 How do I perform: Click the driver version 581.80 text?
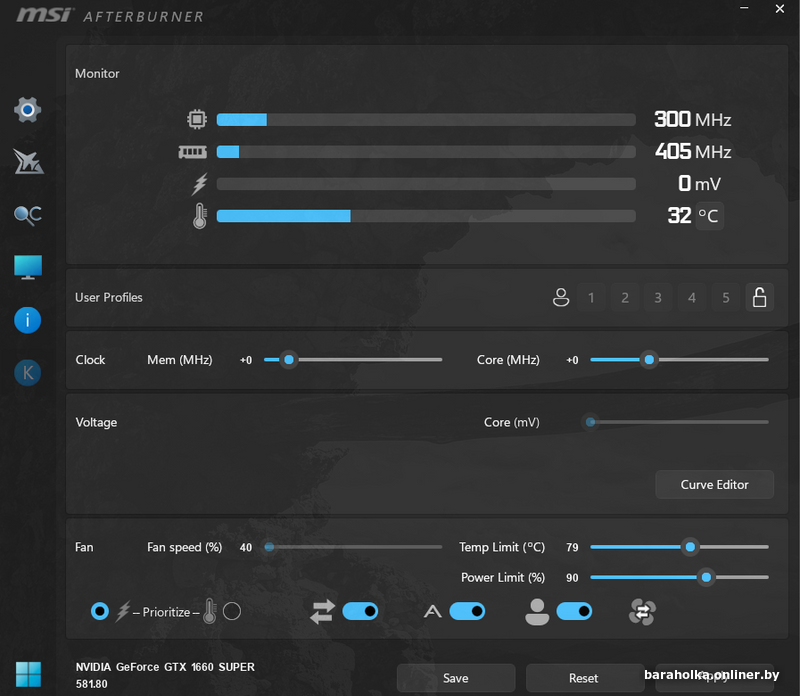click(92, 684)
